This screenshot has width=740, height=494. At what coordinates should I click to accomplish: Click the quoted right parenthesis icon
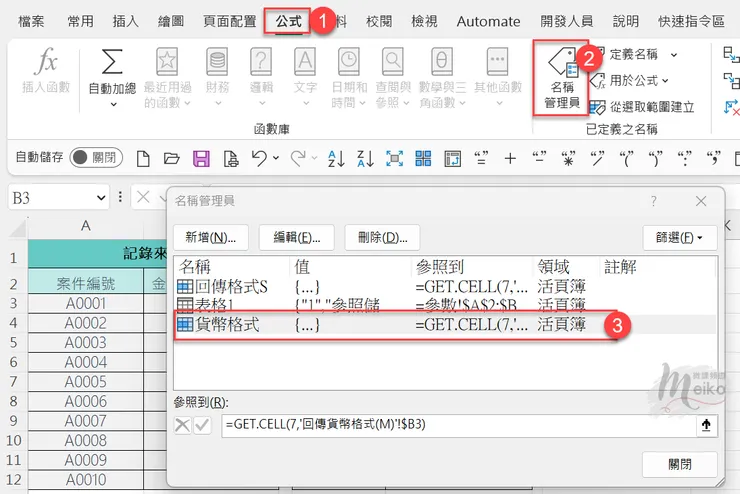pyautogui.click(x=655, y=158)
